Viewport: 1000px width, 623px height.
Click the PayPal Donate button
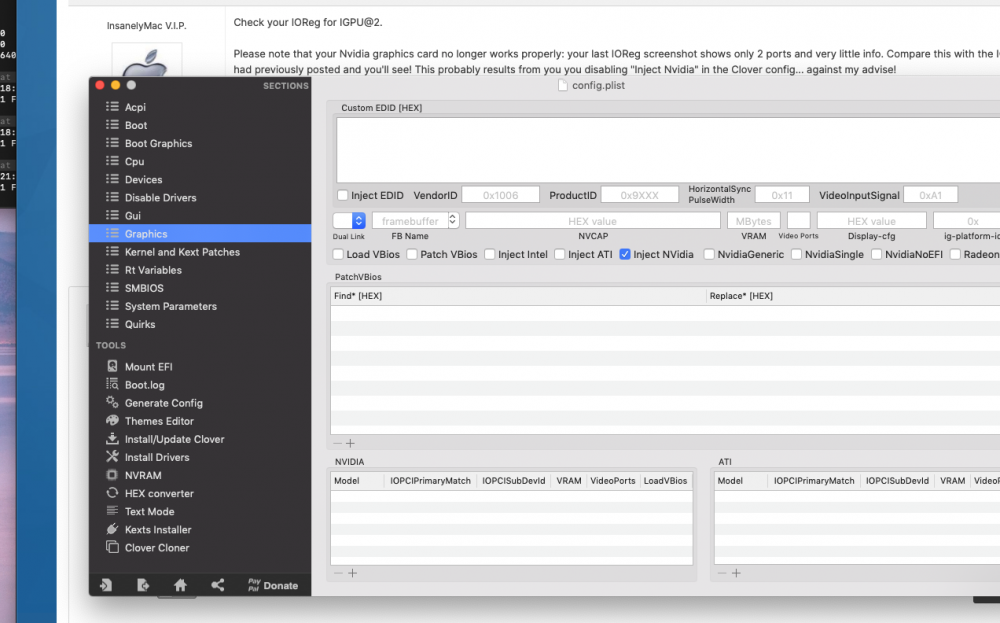(x=273, y=585)
